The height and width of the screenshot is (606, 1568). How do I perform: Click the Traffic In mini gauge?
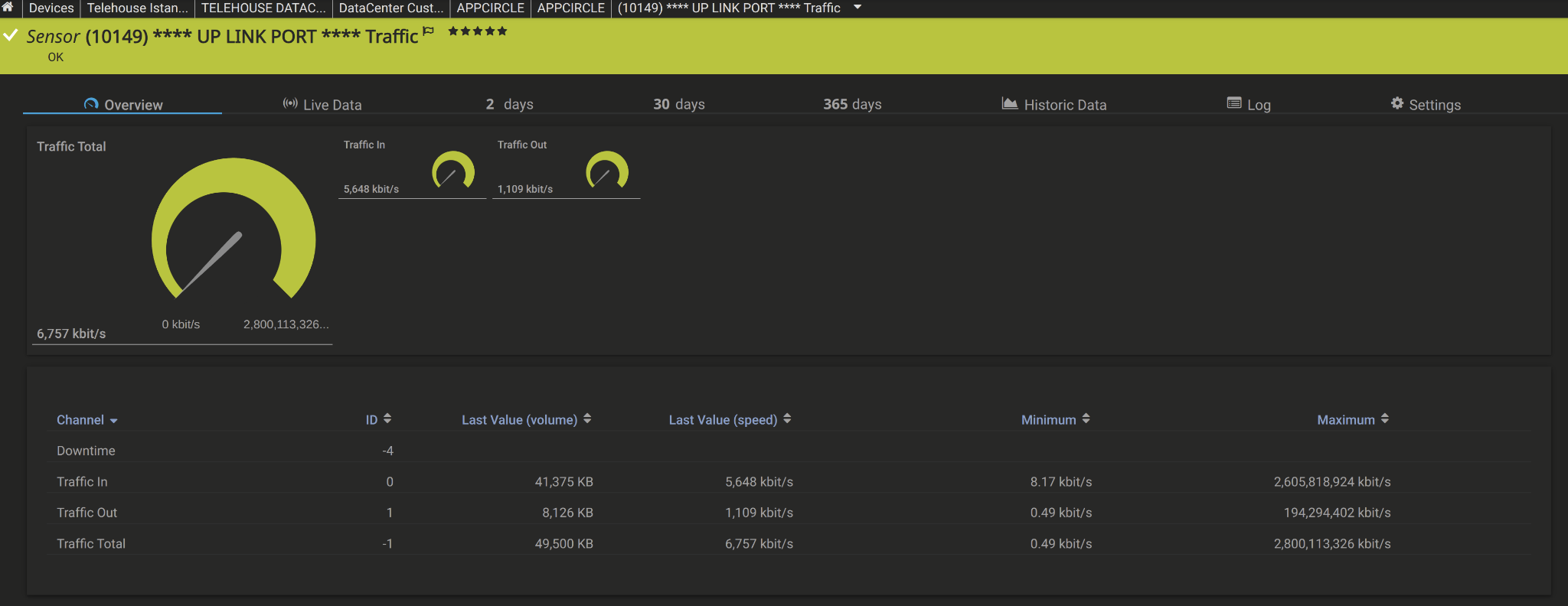point(453,170)
